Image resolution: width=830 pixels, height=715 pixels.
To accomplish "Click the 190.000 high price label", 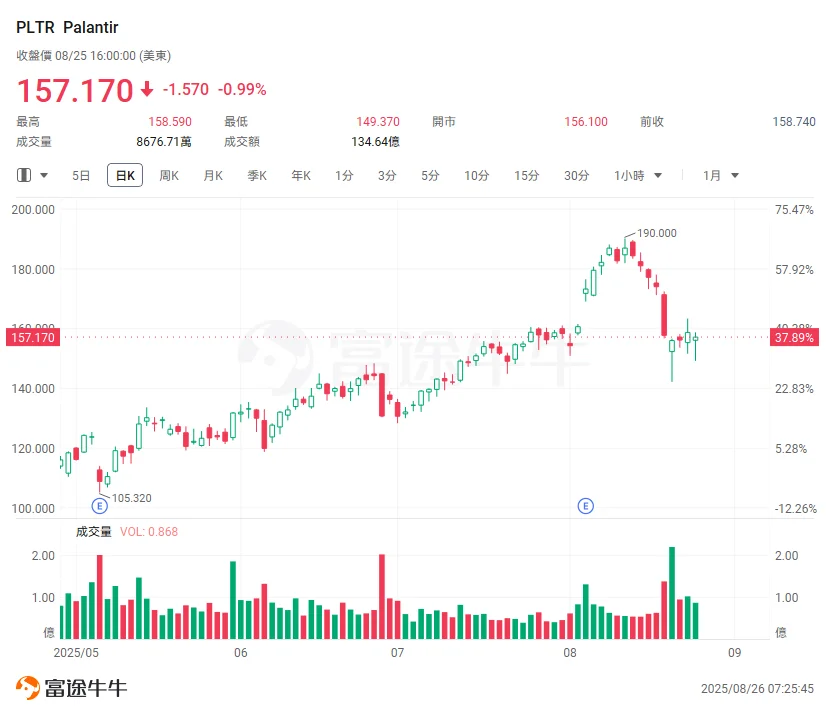I will pyautogui.click(x=656, y=233).
